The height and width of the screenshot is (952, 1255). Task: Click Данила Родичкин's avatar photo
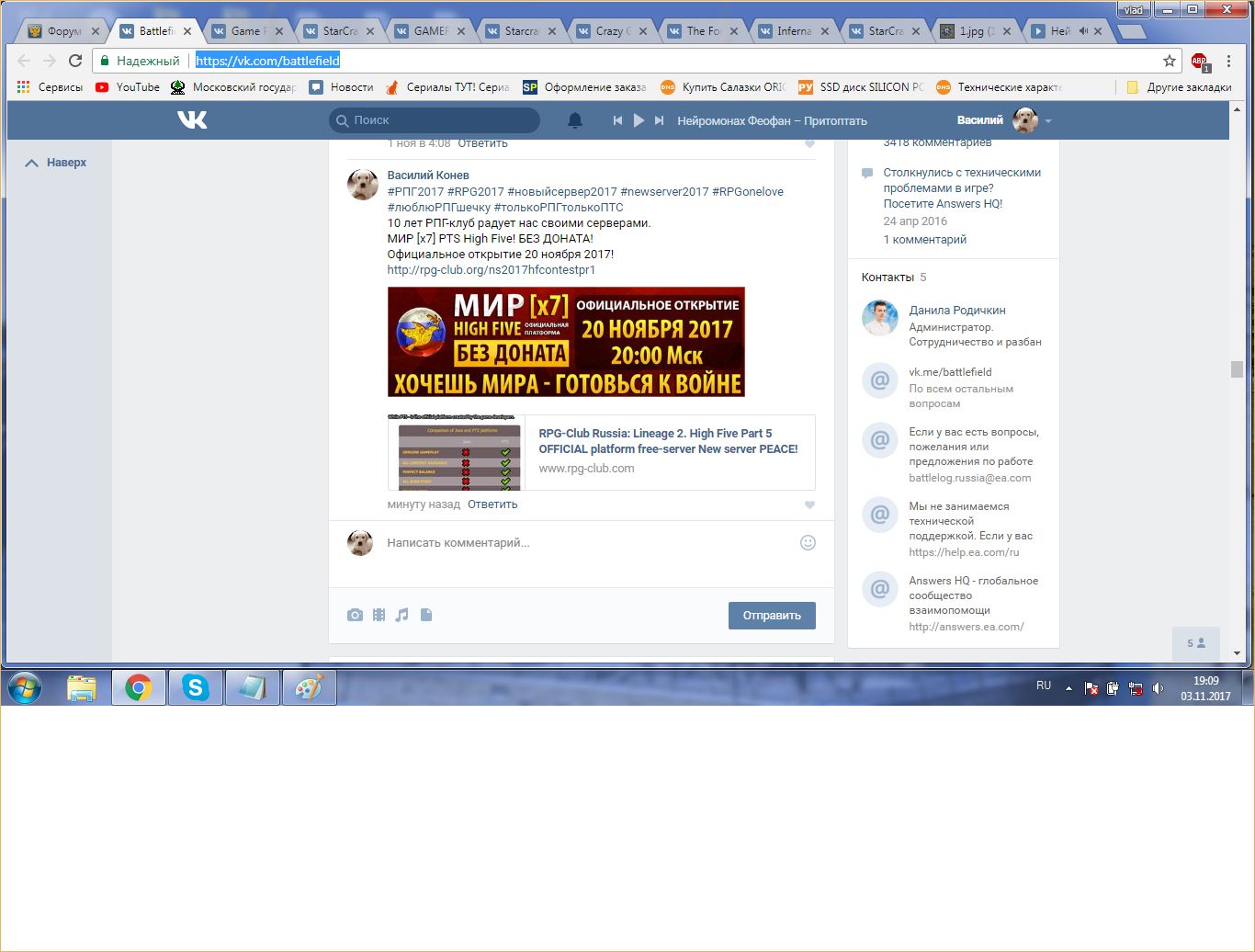pos(879,318)
